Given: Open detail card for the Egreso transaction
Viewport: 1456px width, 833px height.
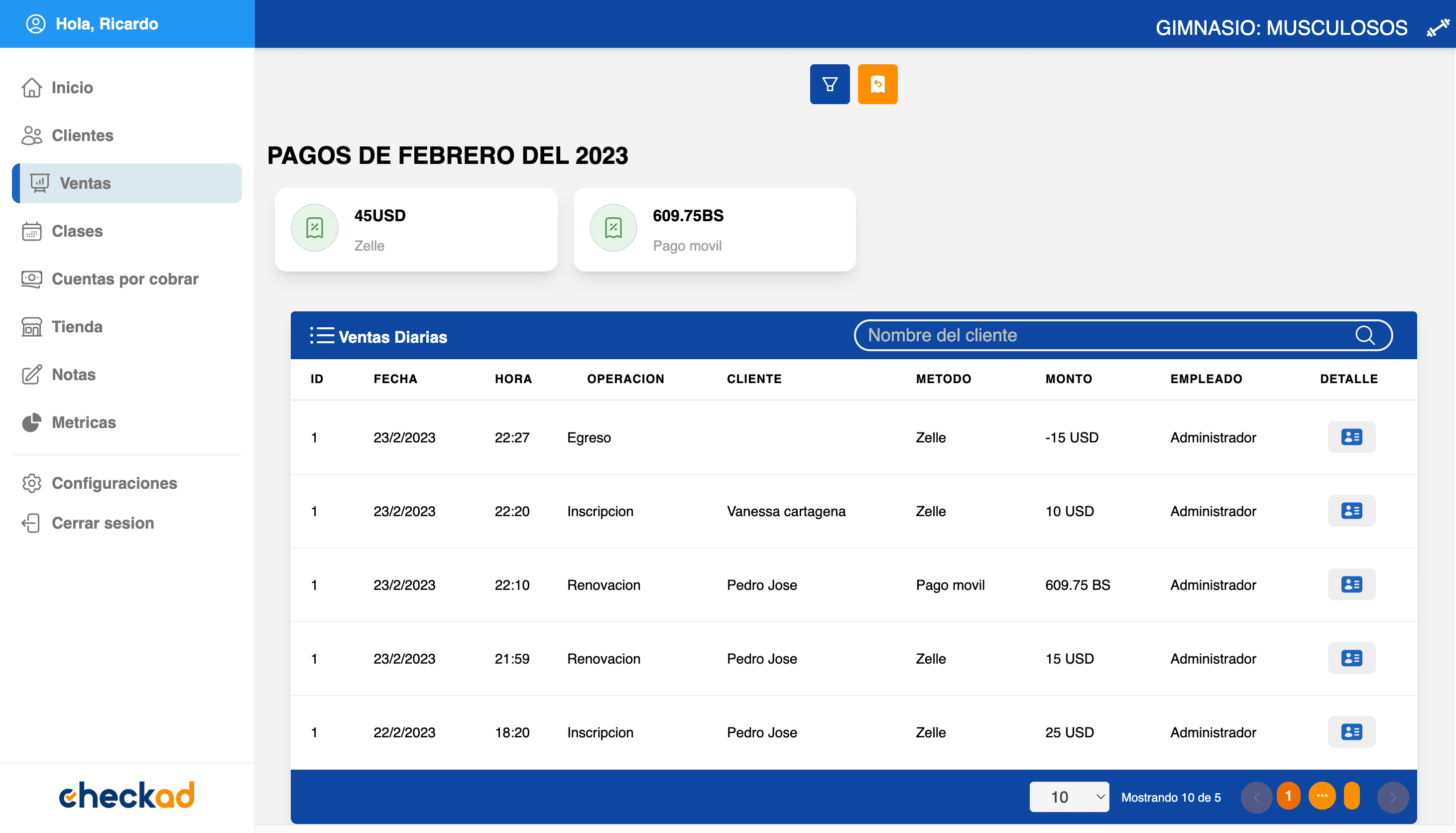Looking at the screenshot, I should [1351, 436].
